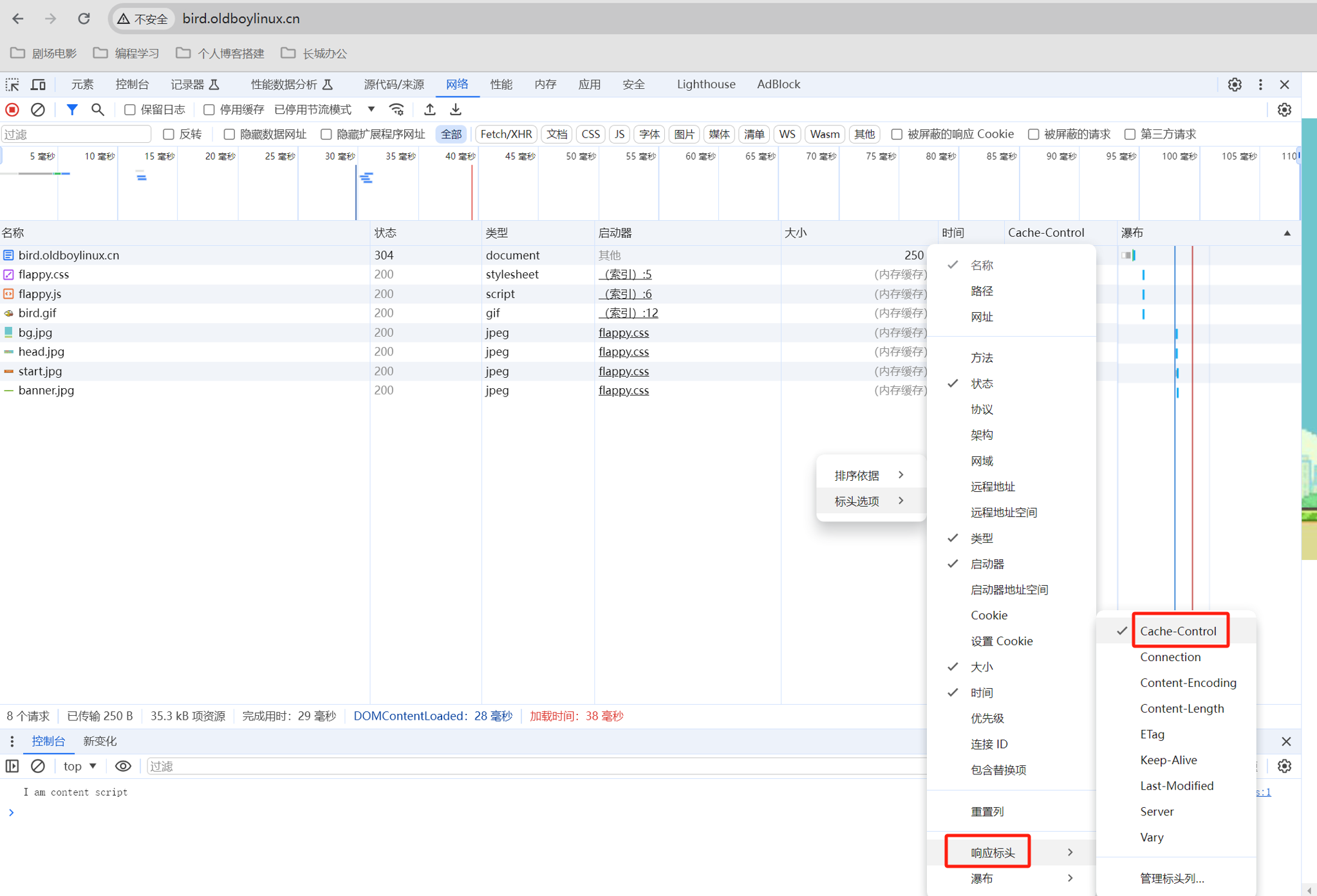The height and width of the screenshot is (896, 1317).
Task: Create live expression eye icon
Action: 123,766
